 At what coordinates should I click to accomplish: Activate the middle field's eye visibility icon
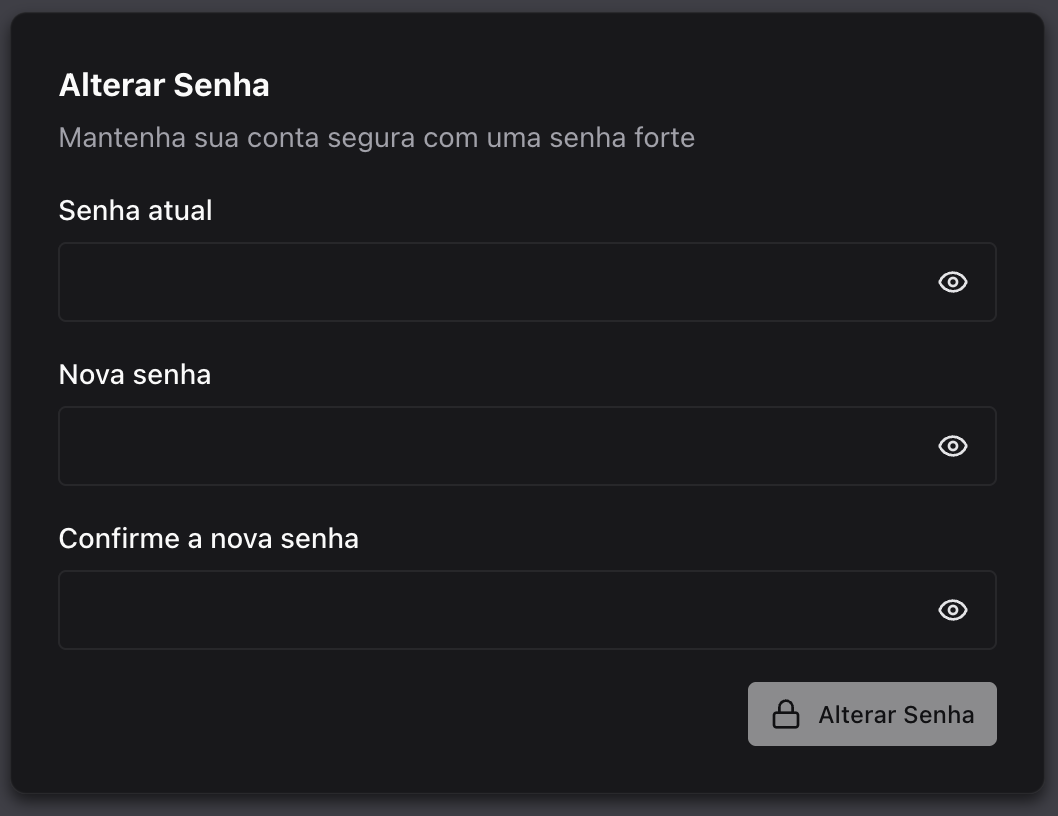[x=952, y=446]
